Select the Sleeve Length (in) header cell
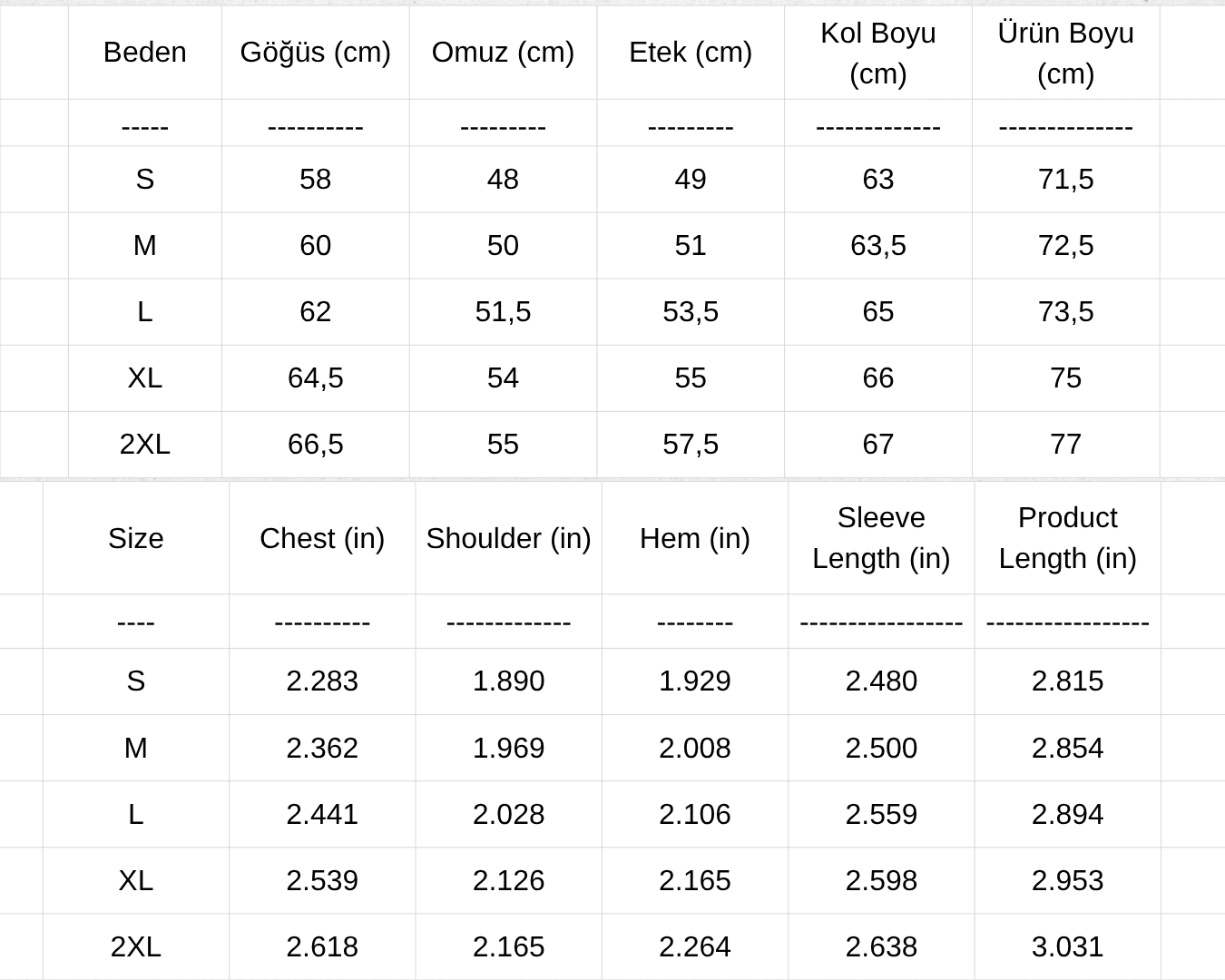1225x980 pixels. [x=880, y=538]
